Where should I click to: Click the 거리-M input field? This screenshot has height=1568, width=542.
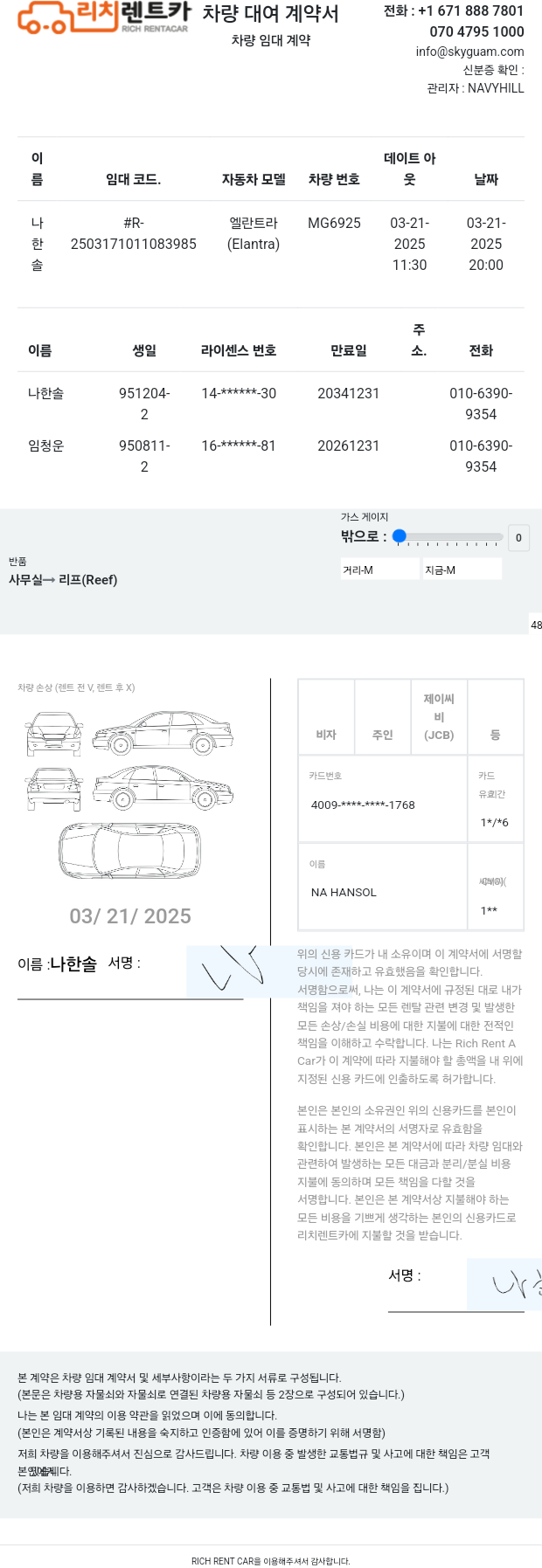tap(380, 570)
